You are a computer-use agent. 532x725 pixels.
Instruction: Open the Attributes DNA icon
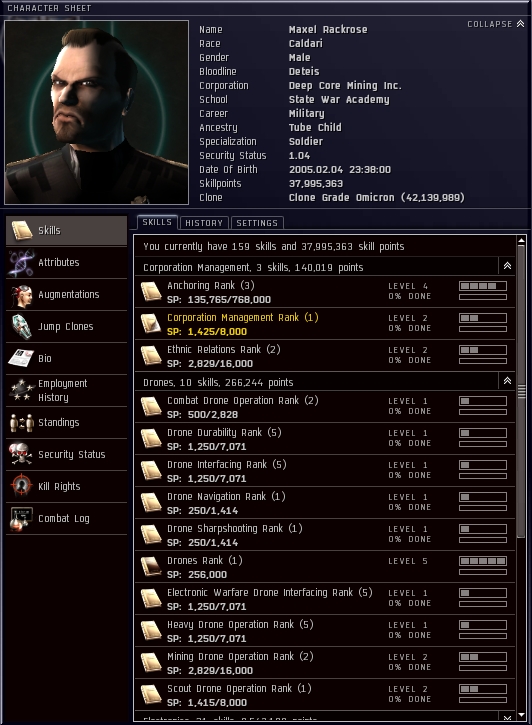click(21, 263)
